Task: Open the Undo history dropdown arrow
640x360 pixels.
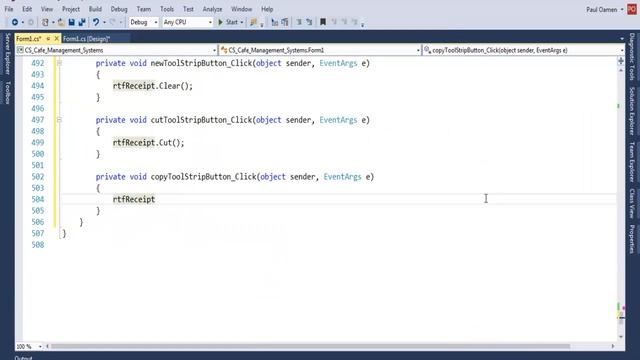Action: 104,22
